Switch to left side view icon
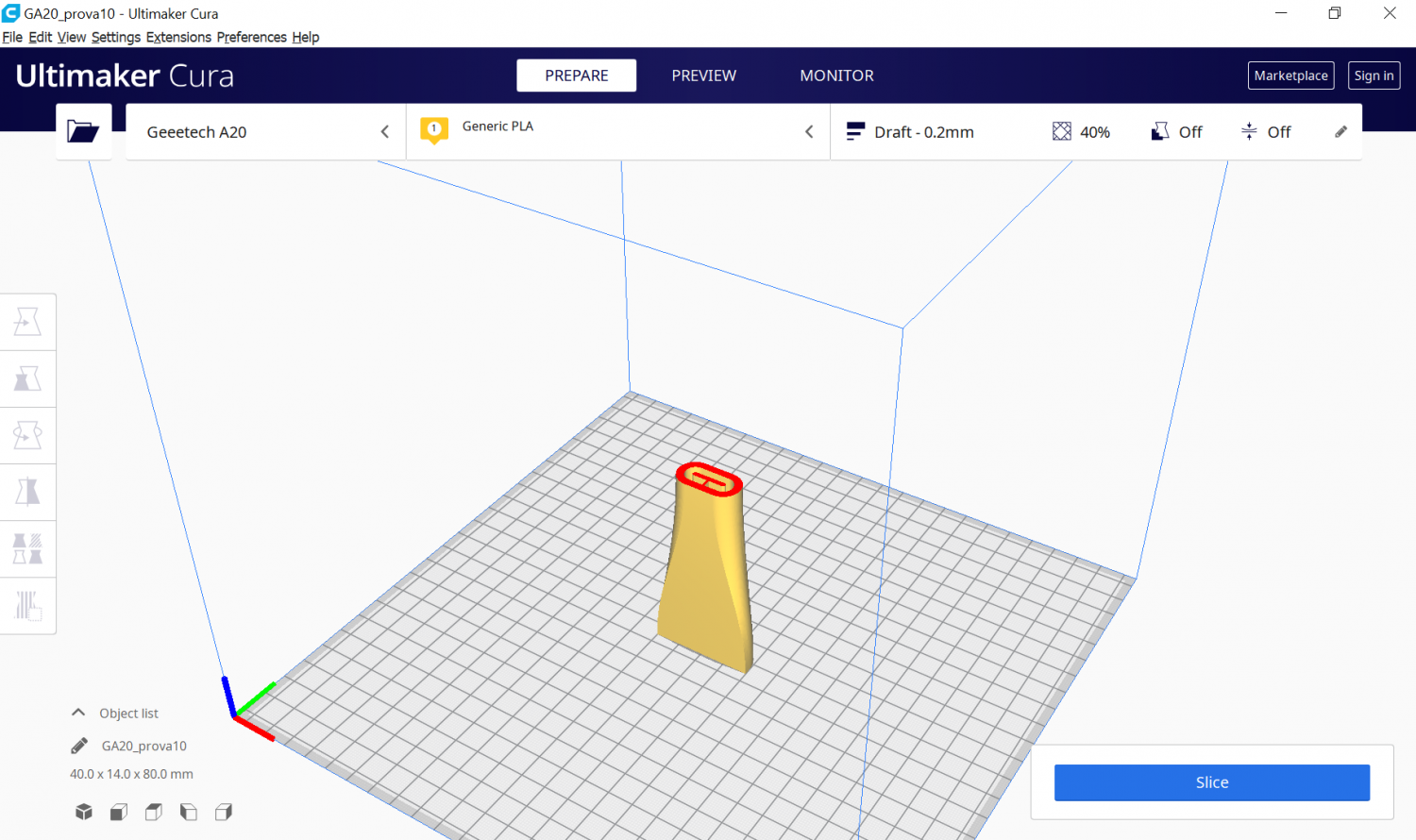Image resolution: width=1416 pixels, height=840 pixels. coord(189,812)
